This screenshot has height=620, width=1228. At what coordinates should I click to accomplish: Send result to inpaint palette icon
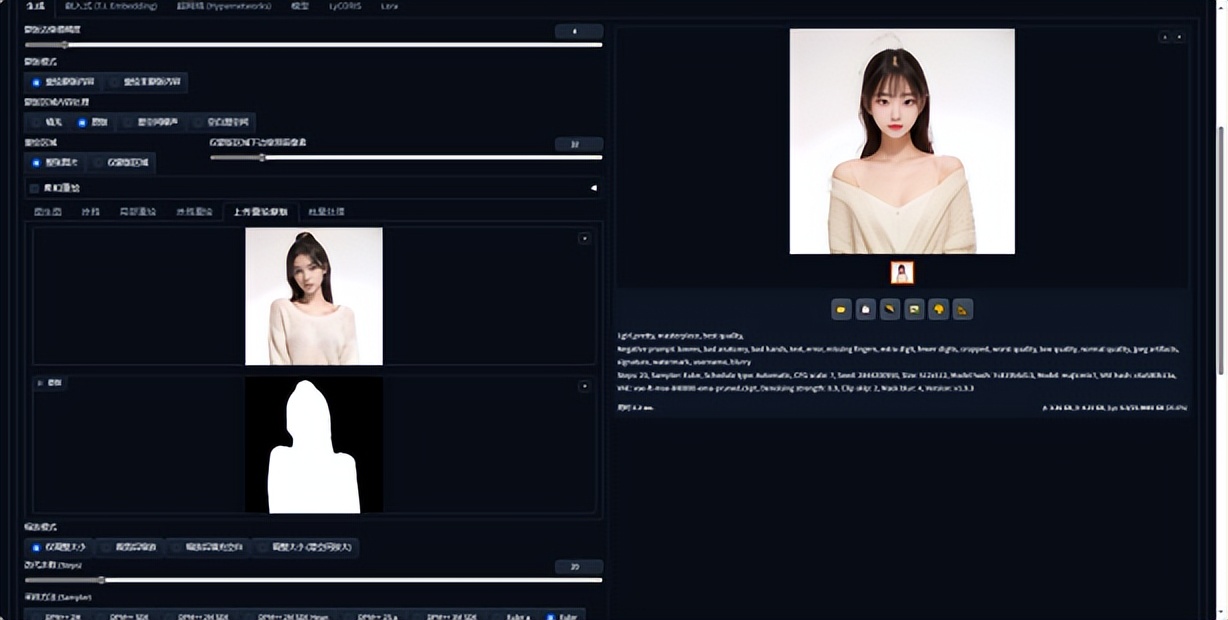tap(938, 310)
